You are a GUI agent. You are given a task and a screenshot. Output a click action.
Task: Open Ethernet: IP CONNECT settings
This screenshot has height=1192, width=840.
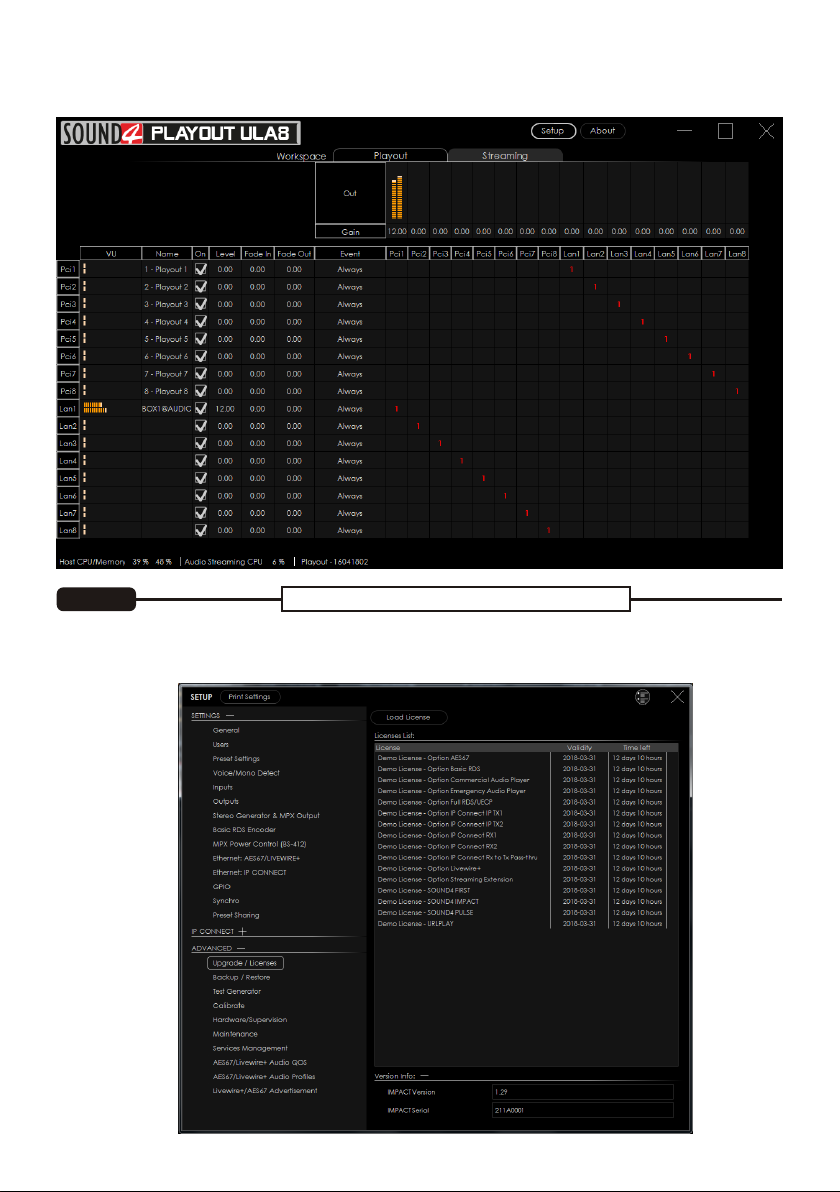[249, 873]
